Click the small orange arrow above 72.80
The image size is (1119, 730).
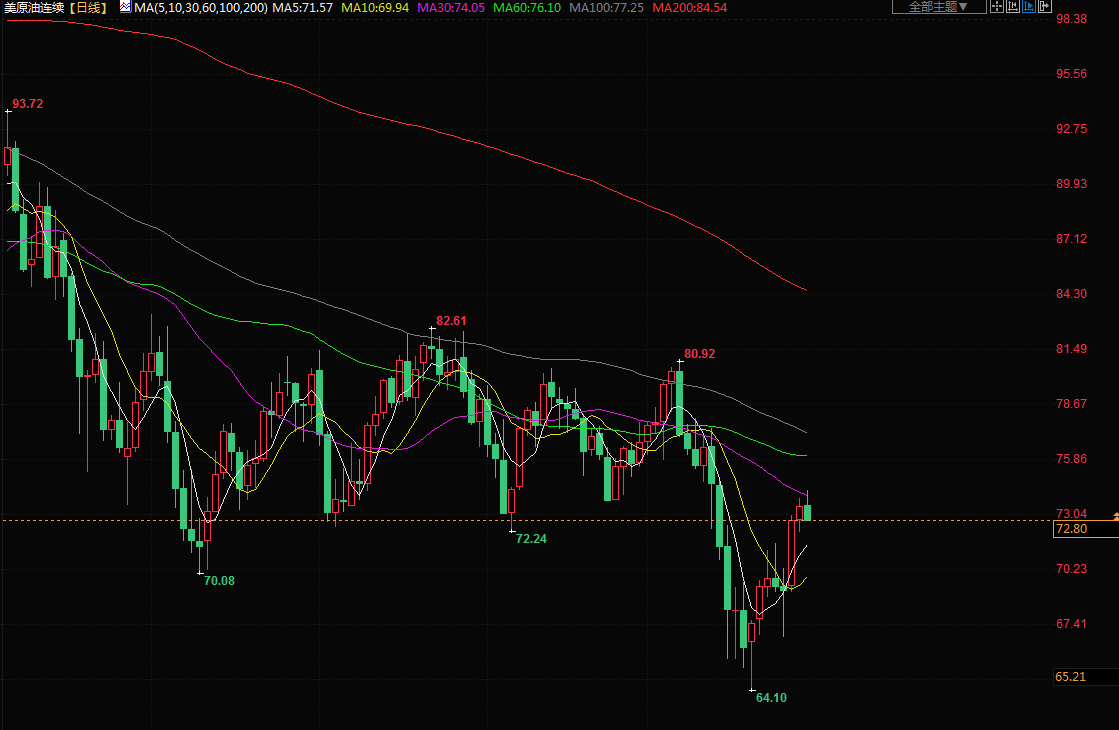click(x=1115, y=514)
